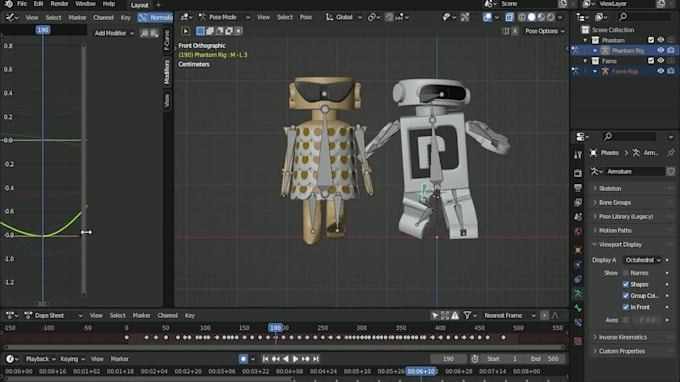
Task: Open the Nearest Frame snapping dropdown
Action: [x=510, y=316]
